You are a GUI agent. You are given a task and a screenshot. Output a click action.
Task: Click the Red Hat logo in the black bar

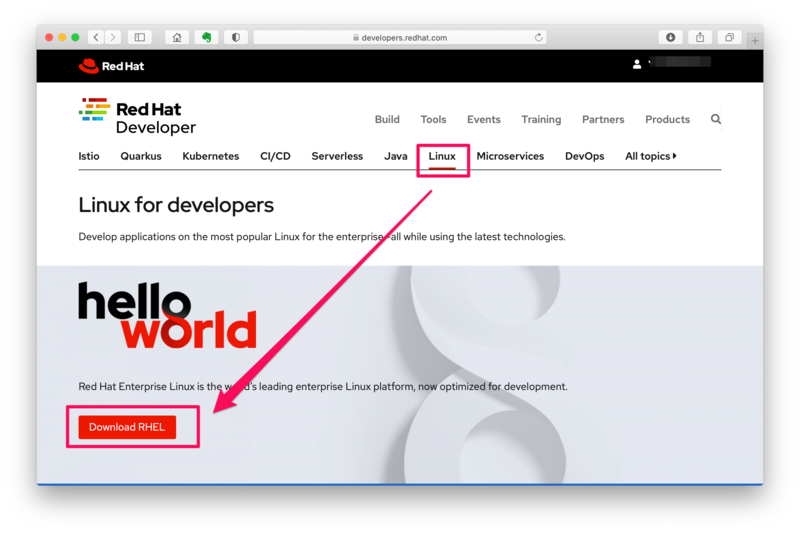pos(111,66)
